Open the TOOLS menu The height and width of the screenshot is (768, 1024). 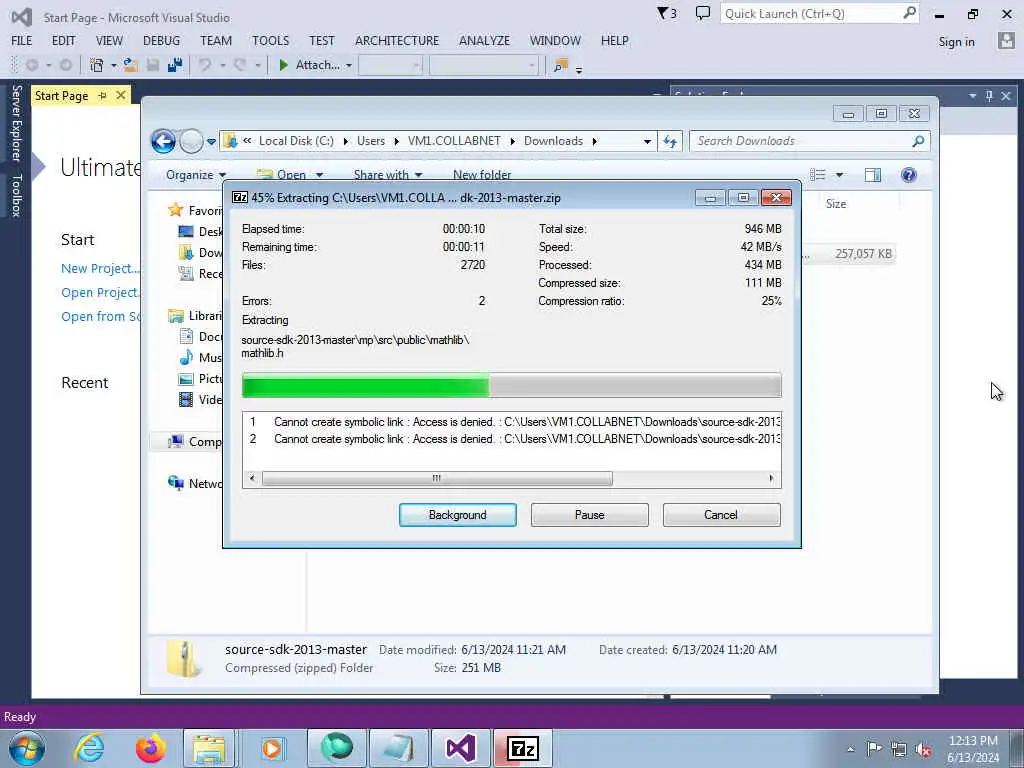(270, 40)
